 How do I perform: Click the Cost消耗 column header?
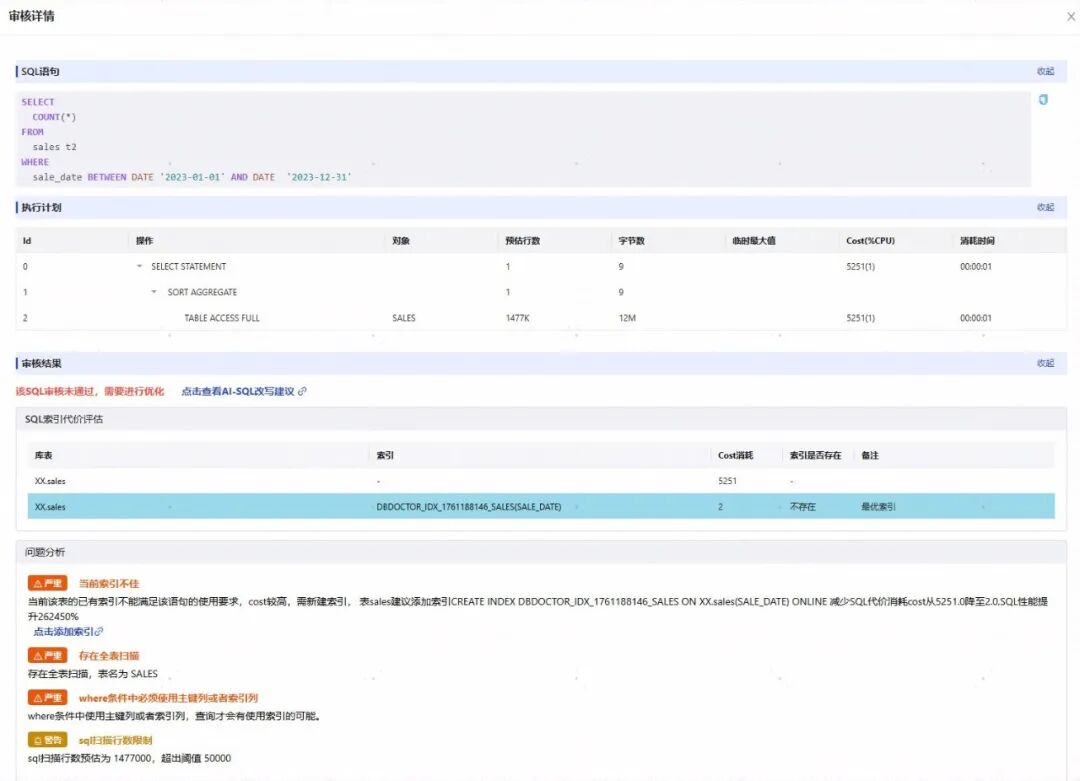pyautogui.click(x=736, y=455)
